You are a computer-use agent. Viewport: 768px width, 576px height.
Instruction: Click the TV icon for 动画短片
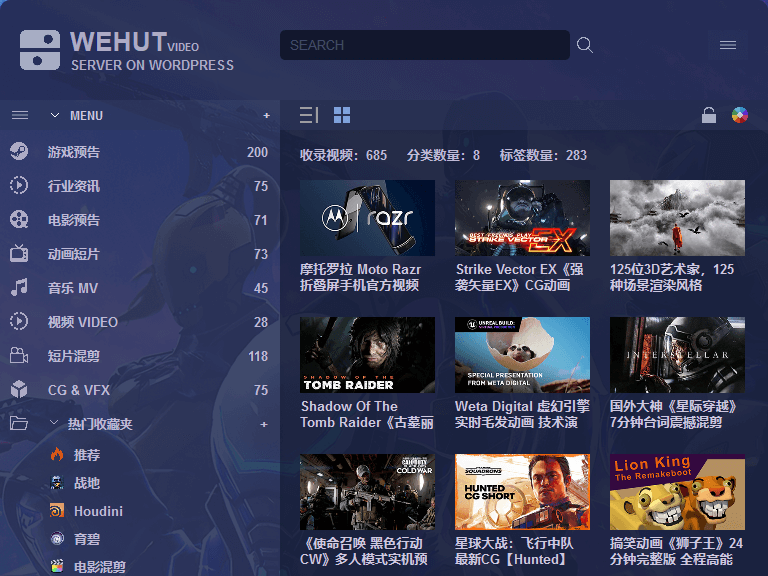(19, 253)
